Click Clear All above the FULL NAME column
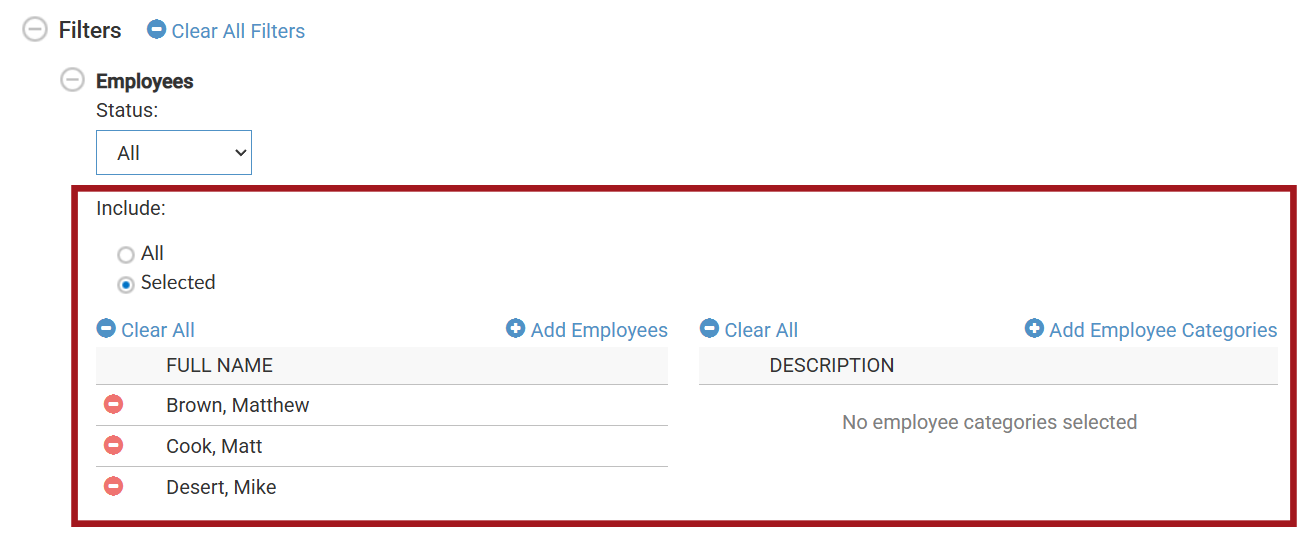Viewport: 1311px width, 536px height. click(158, 330)
